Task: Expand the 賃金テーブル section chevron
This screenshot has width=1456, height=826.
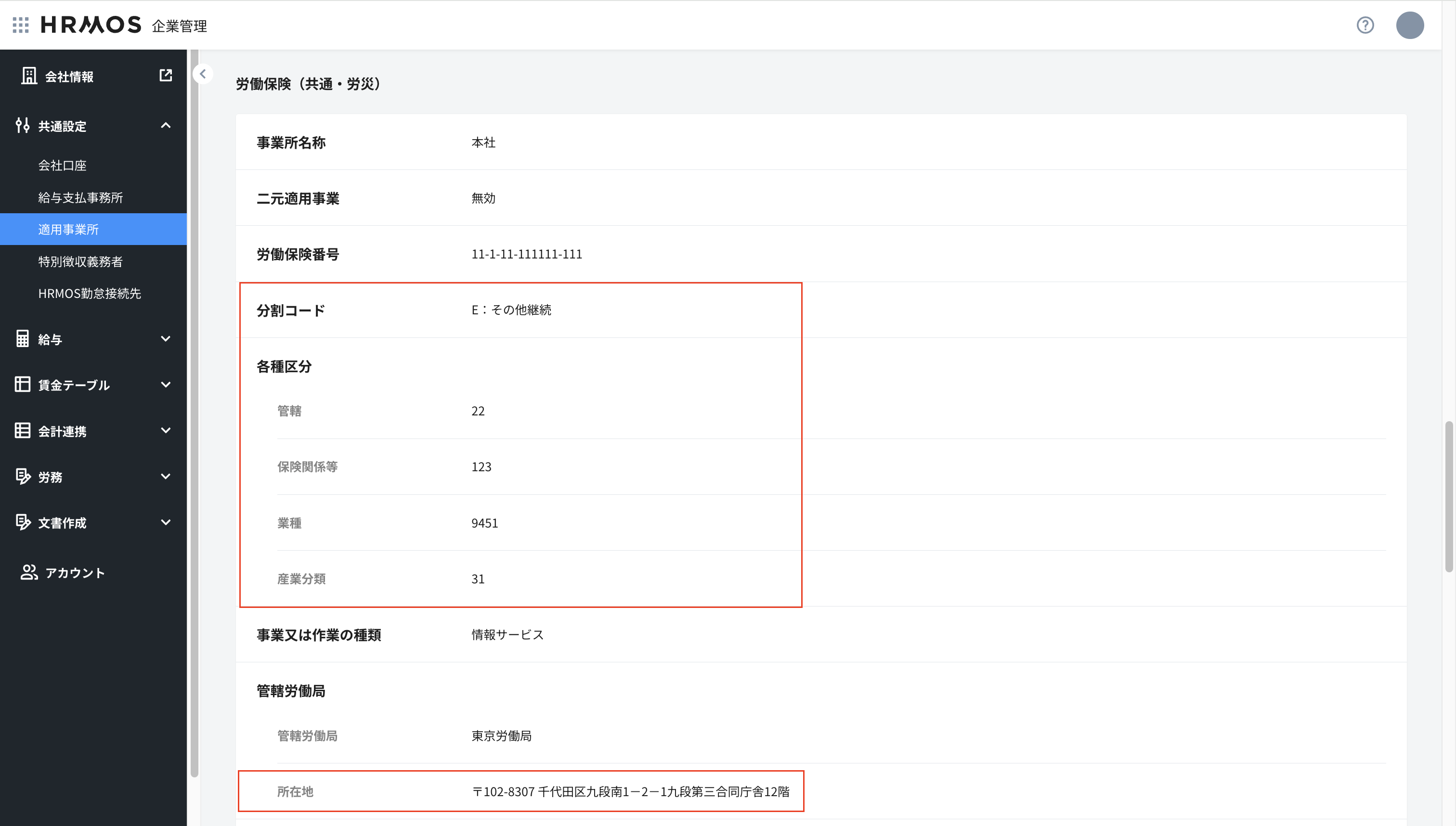Action: tap(165, 385)
